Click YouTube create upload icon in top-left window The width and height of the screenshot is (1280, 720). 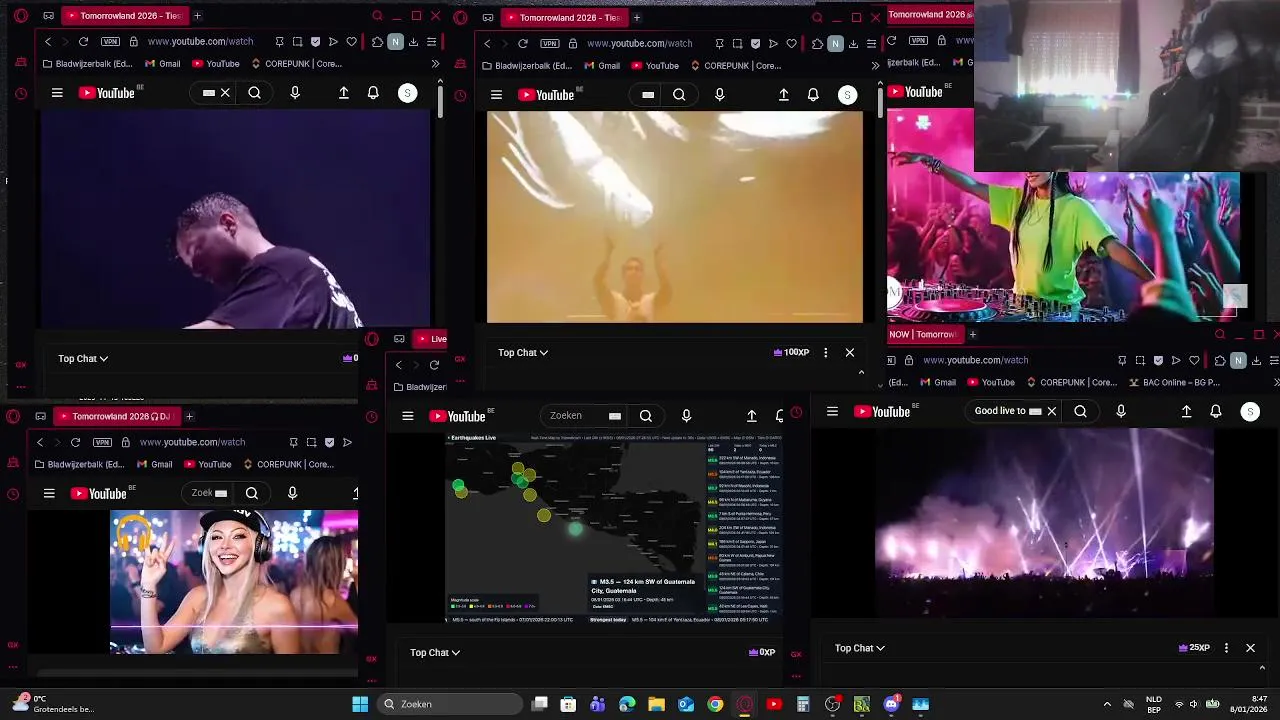(344, 93)
